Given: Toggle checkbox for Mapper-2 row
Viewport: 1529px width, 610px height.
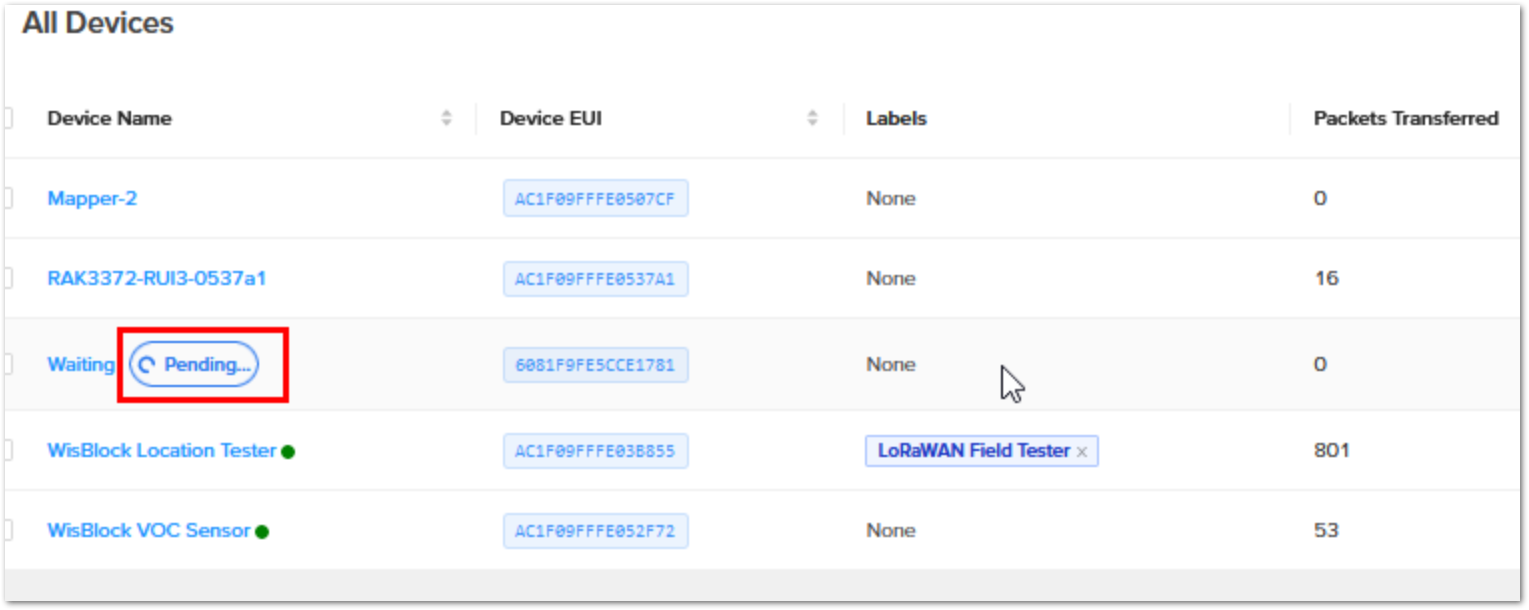Looking at the screenshot, I should coord(6,198).
